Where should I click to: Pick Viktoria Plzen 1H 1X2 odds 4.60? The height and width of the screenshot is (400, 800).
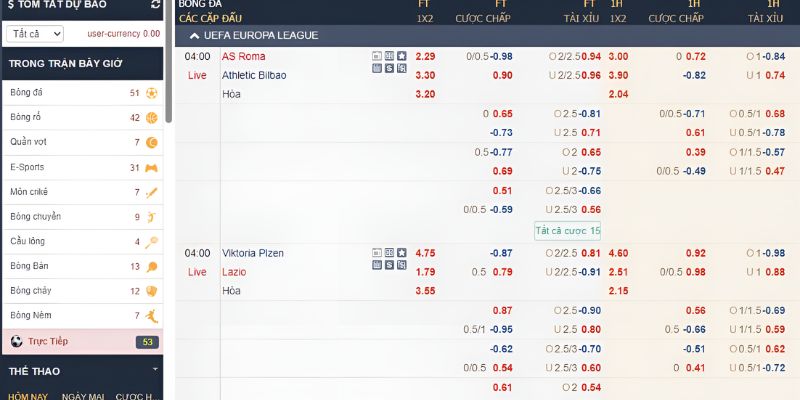[x=618, y=253]
